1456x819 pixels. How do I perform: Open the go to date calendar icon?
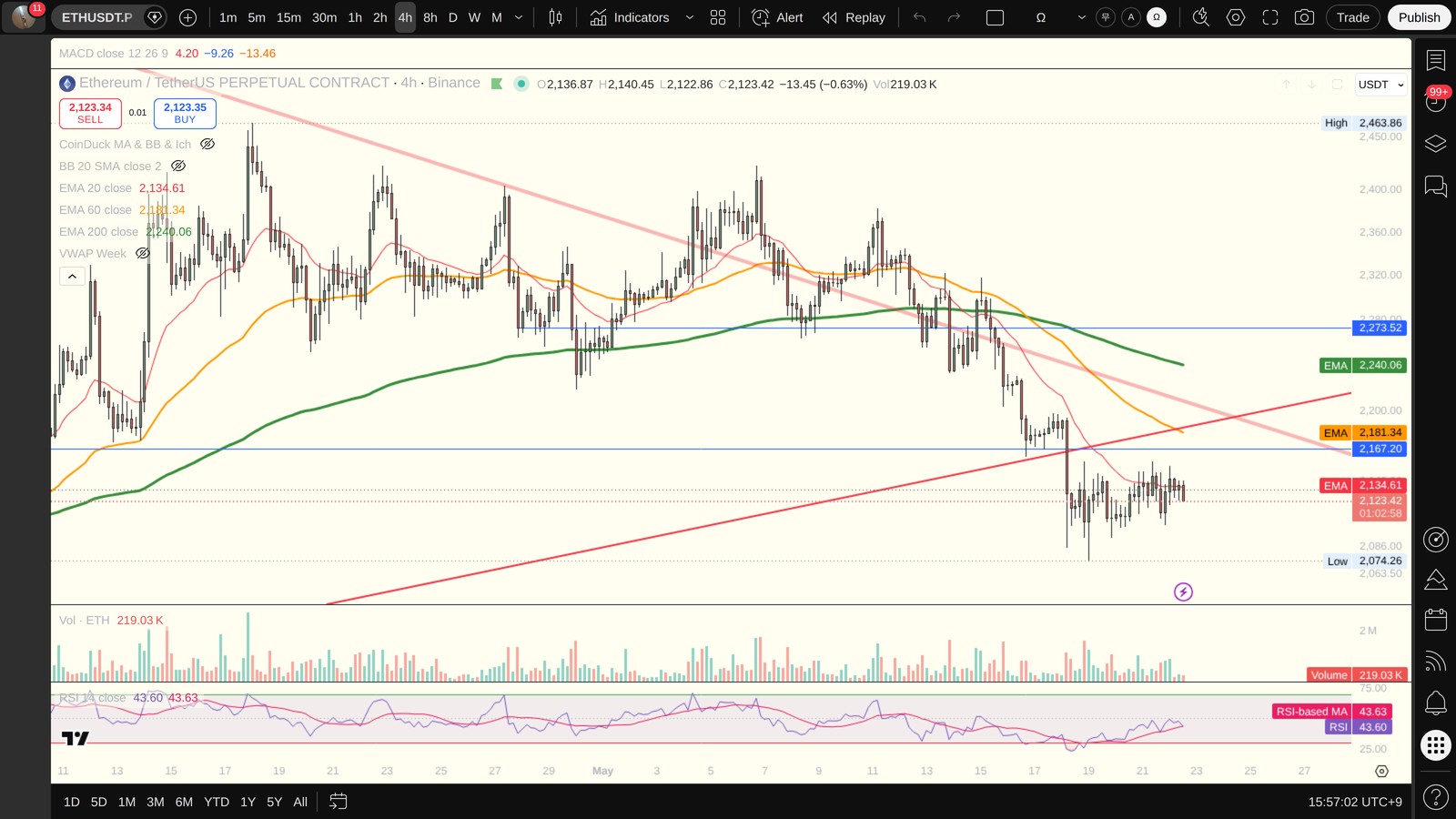click(338, 802)
